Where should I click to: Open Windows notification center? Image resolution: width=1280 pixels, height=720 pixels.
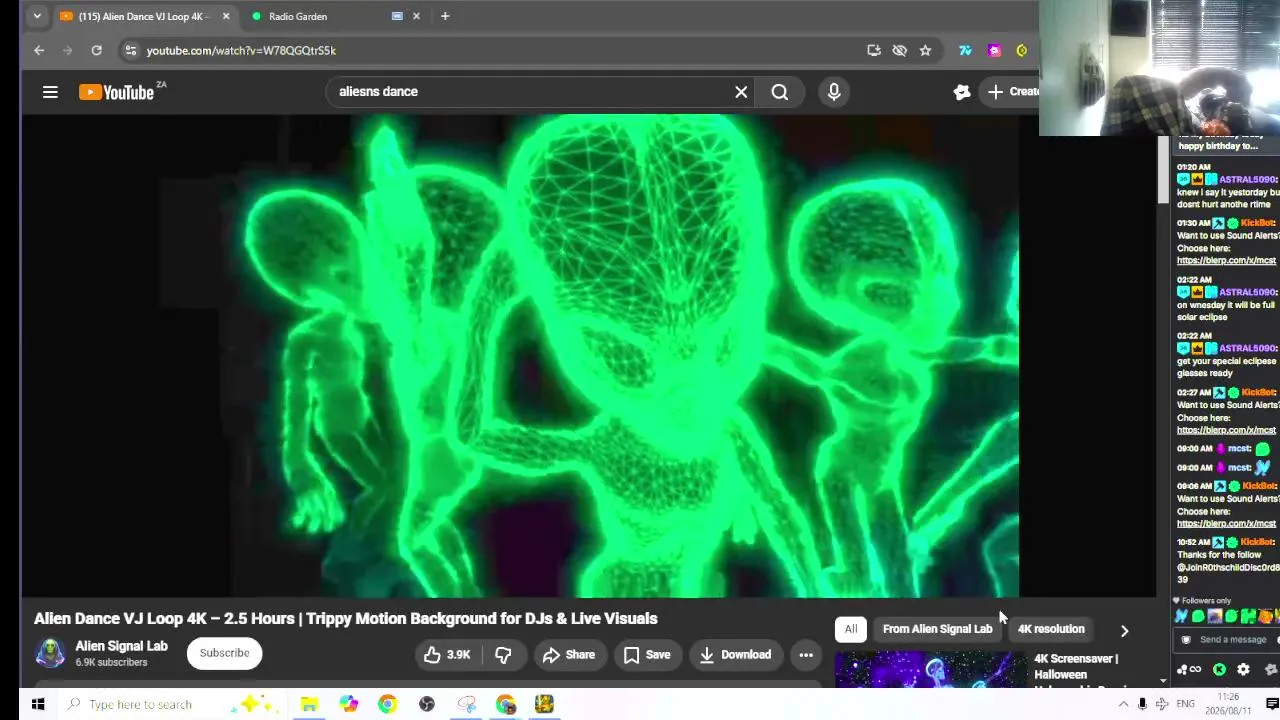(x=1272, y=704)
